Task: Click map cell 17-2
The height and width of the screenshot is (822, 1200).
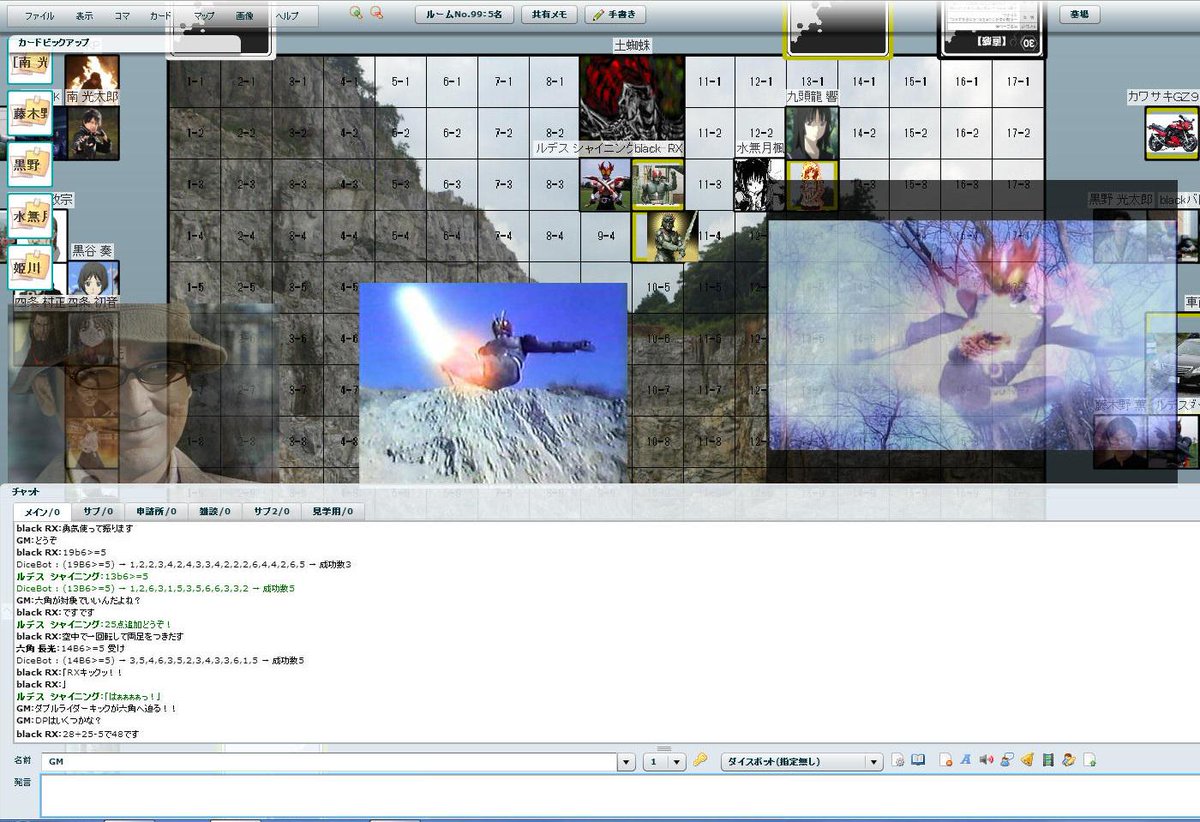Action: pos(1019,133)
